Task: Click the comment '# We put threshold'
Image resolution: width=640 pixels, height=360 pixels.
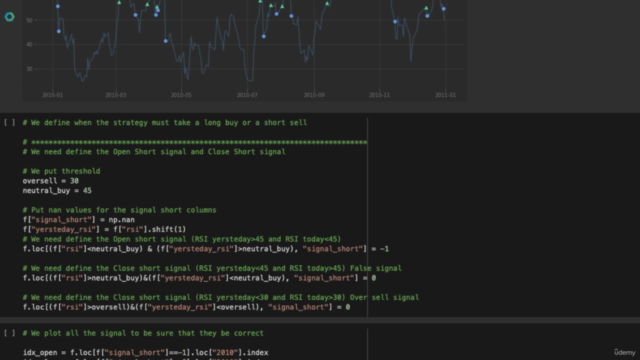Action: (x=61, y=171)
